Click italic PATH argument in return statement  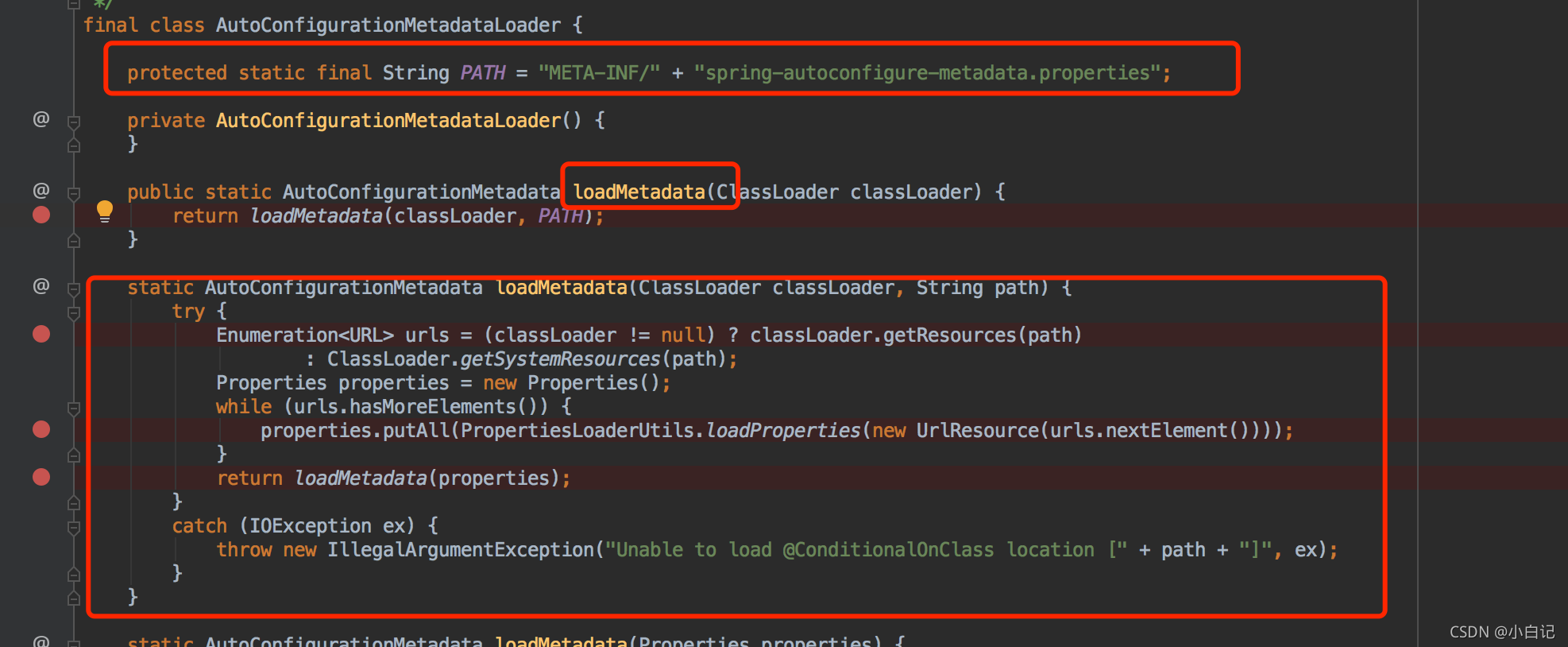(561, 216)
